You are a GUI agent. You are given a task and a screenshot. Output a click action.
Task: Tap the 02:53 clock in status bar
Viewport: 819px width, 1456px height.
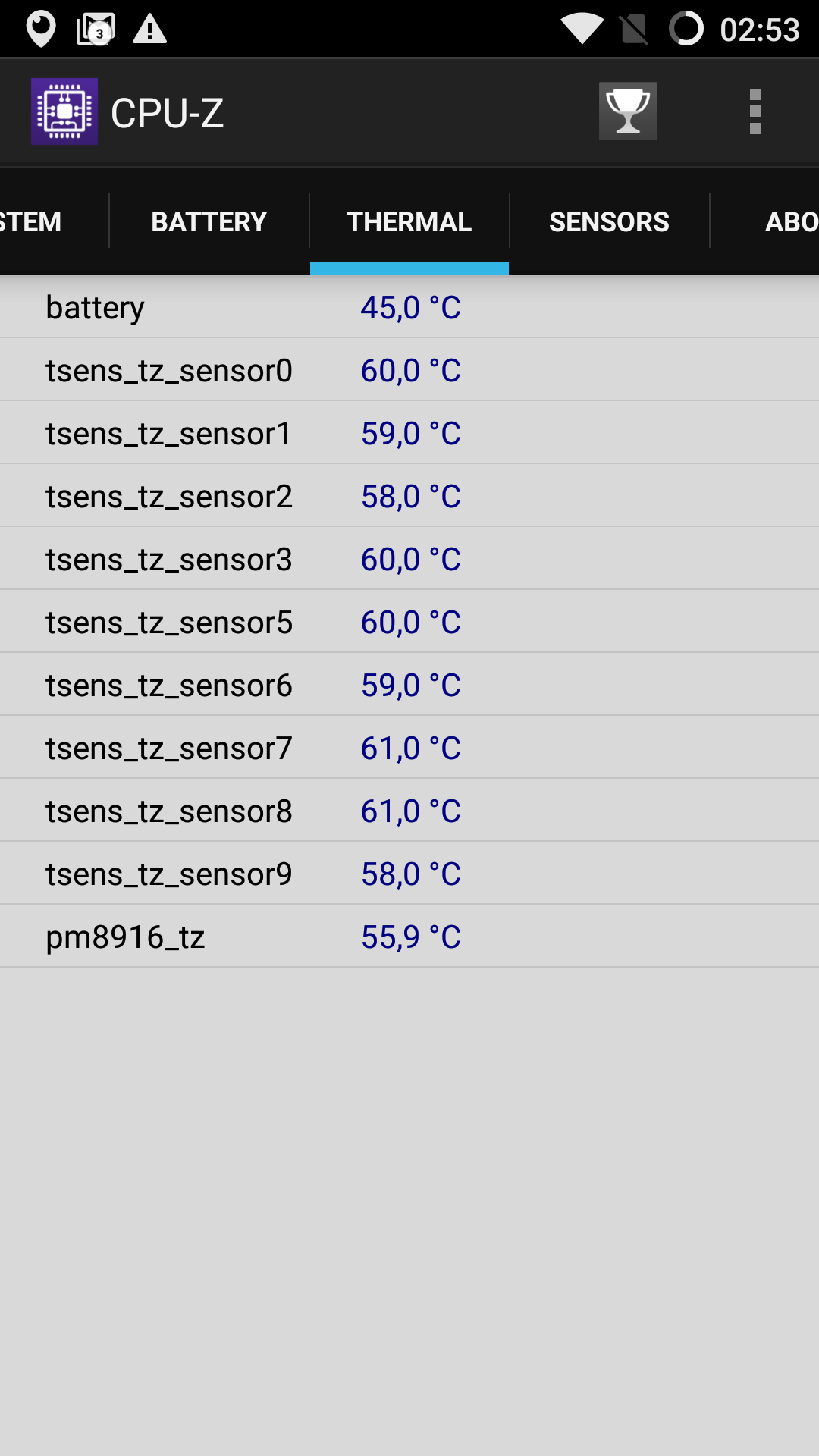coord(759,30)
